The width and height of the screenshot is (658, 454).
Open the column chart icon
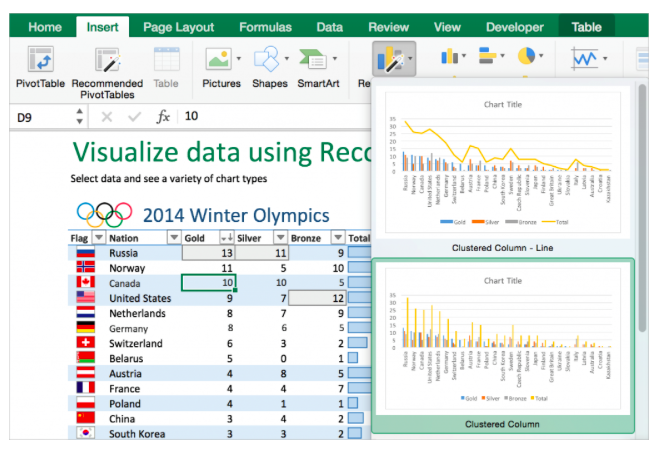(x=450, y=58)
